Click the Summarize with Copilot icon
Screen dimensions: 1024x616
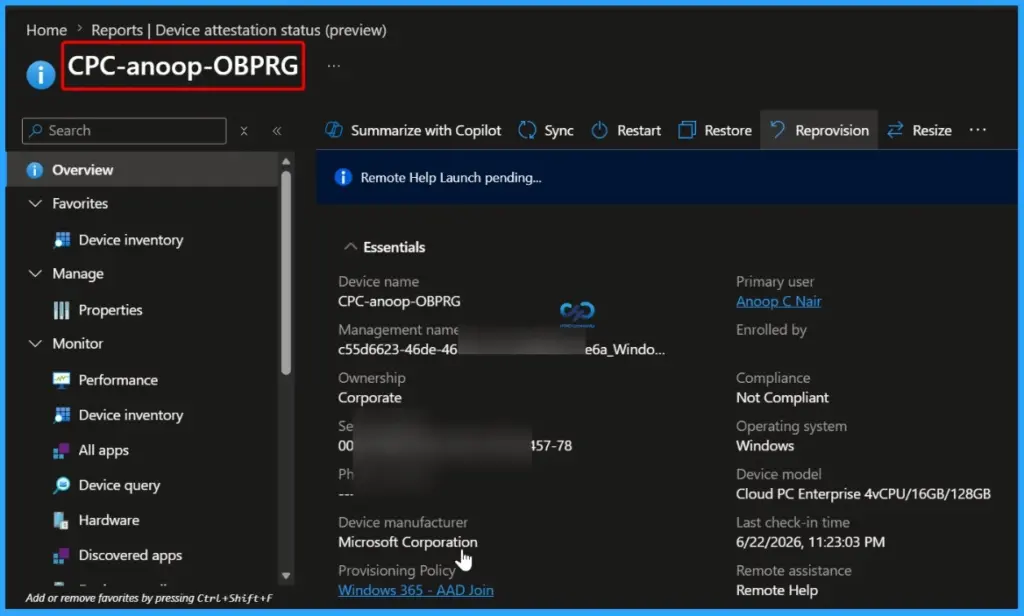(334, 130)
